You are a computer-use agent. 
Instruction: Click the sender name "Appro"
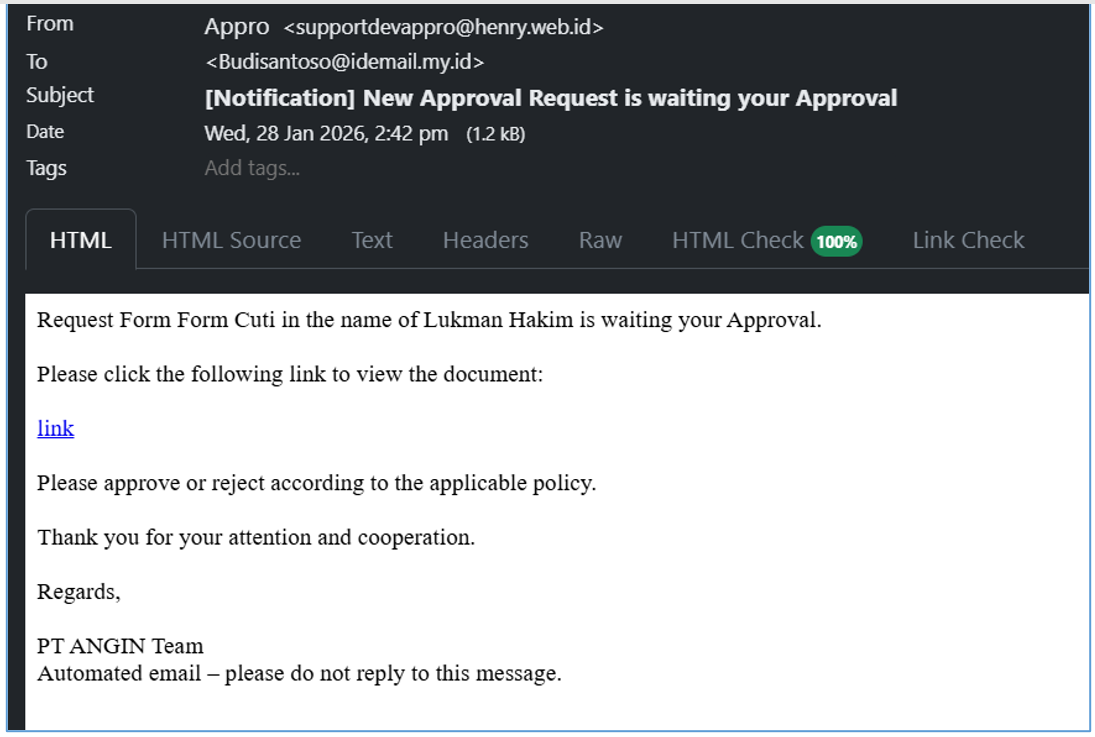click(236, 27)
